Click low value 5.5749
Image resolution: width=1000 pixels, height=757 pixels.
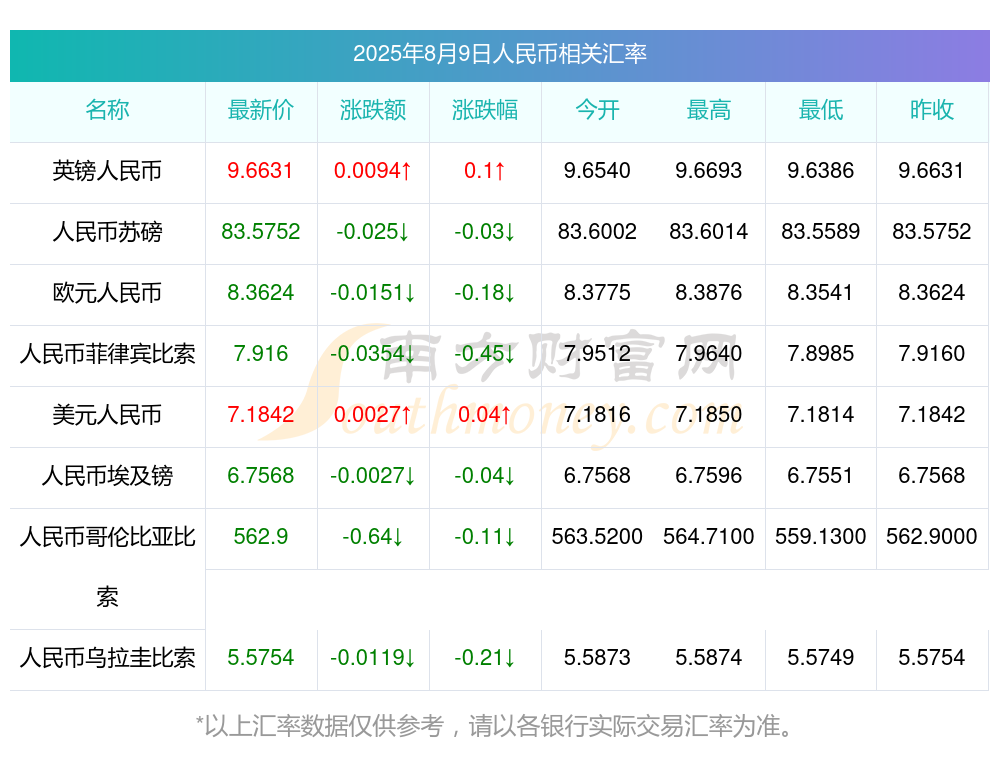(821, 658)
